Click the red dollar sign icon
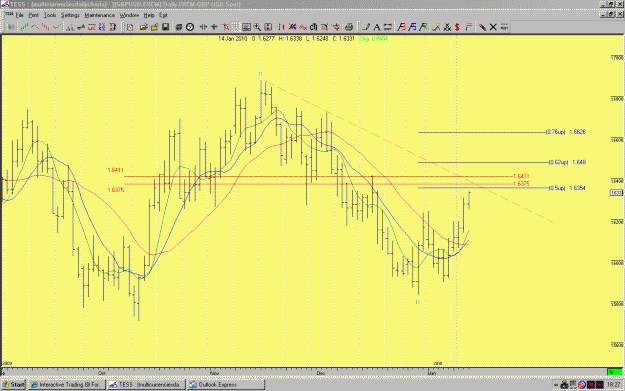The height and width of the screenshot is (391, 625). tap(457, 27)
